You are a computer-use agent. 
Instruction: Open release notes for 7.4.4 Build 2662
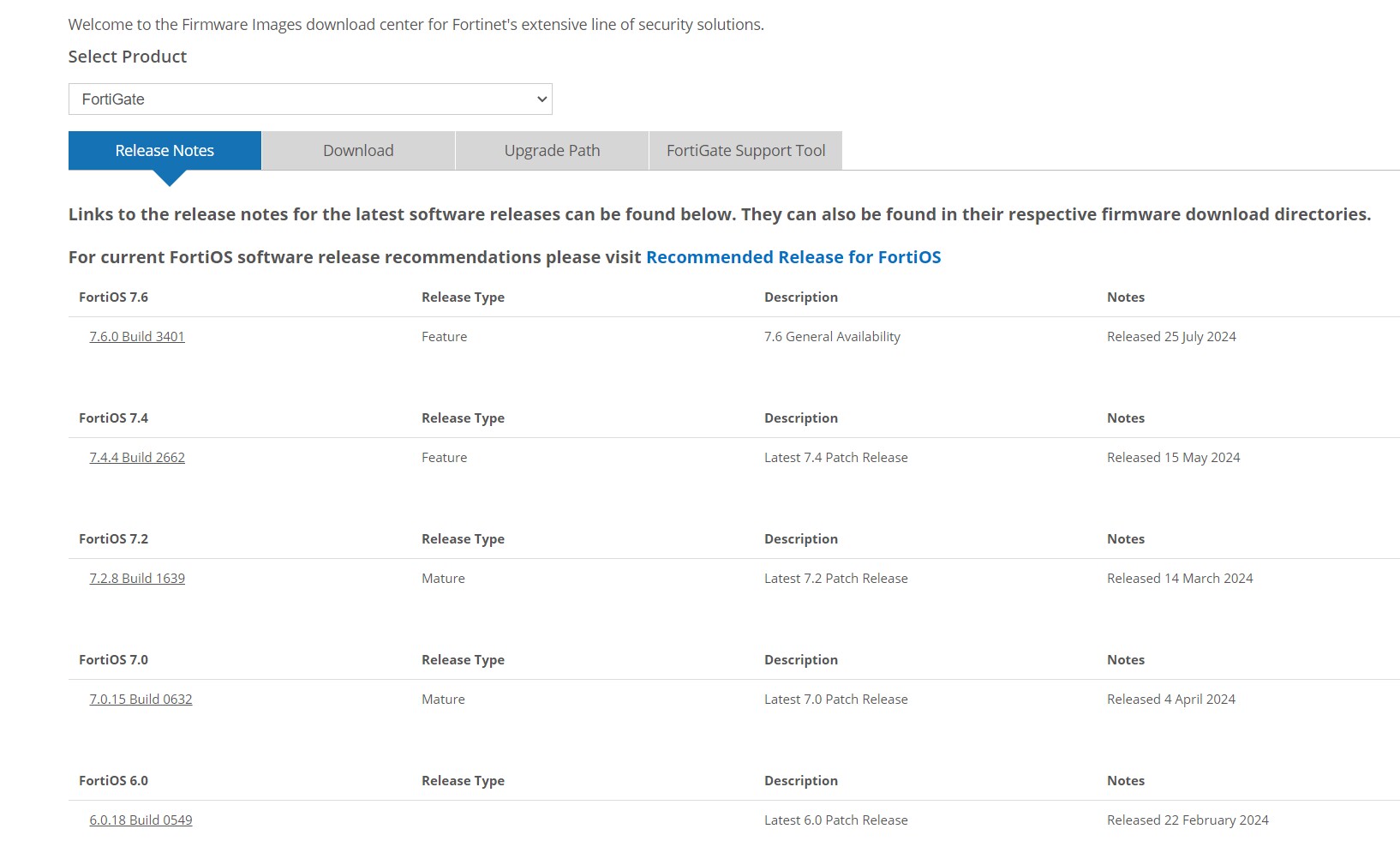point(137,458)
